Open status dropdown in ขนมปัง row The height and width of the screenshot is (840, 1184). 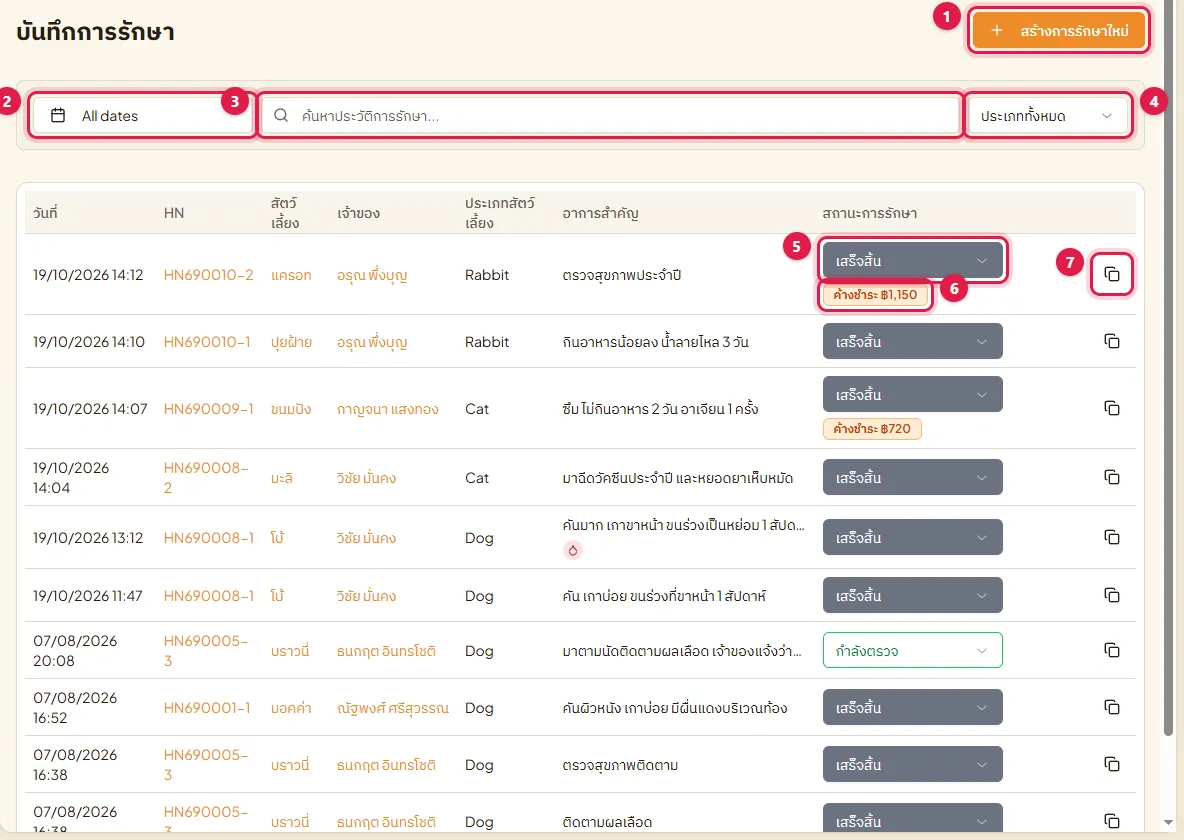point(912,394)
